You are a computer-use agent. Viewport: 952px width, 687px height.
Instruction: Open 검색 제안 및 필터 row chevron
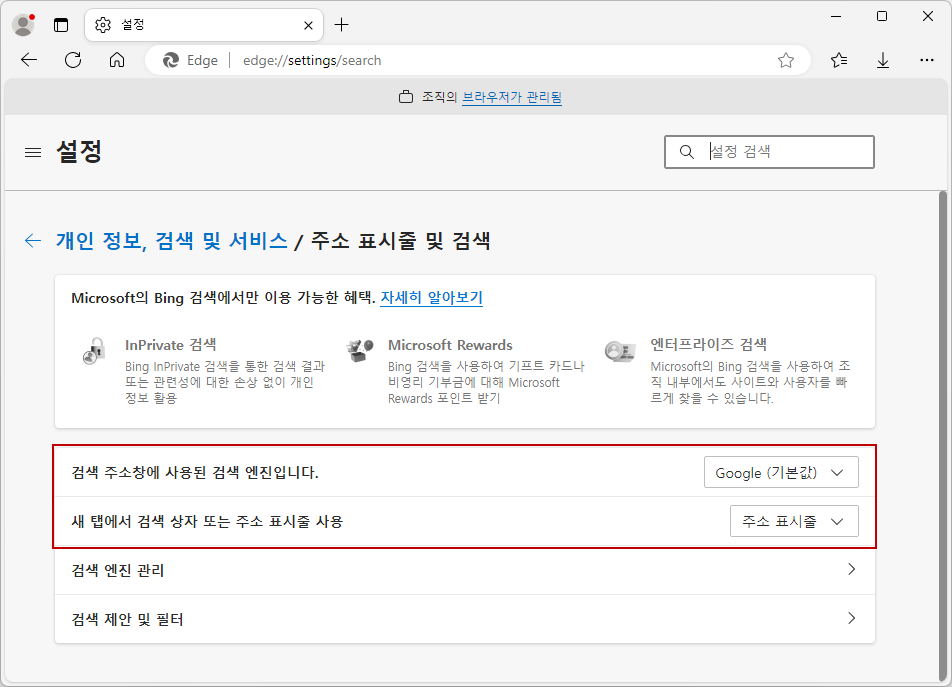pyautogui.click(x=851, y=618)
